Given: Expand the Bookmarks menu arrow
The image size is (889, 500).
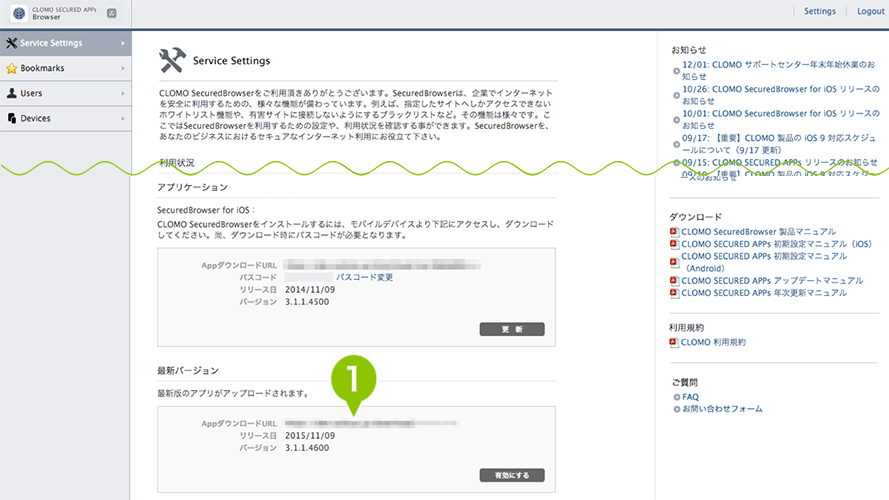Looking at the screenshot, I should [122, 69].
